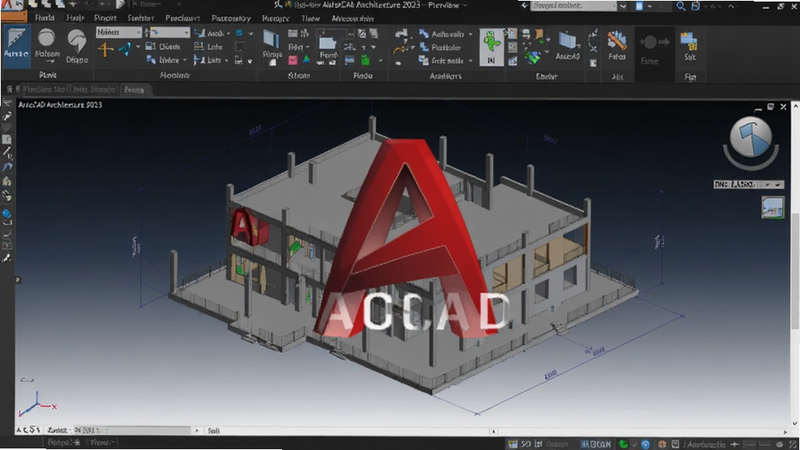Screen dimensions: 800x450
Task: Click the light-highlighted green creature icon button
Action: pyautogui.click(x=491, y=47)
